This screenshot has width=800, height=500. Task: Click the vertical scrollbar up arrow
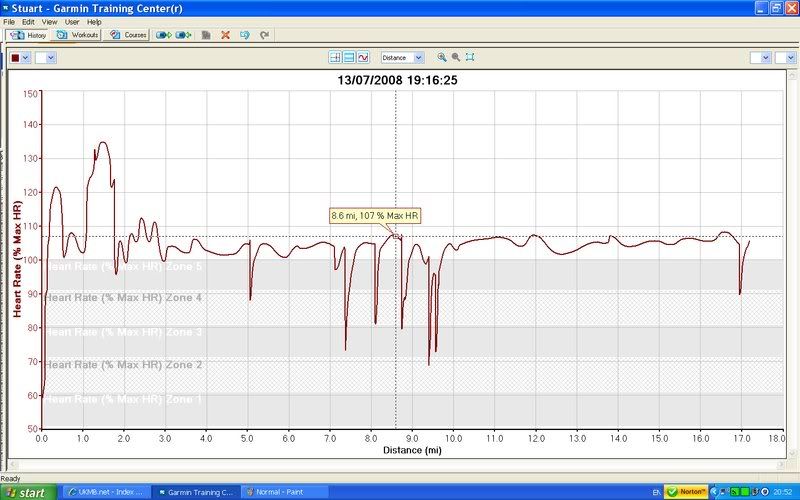[x=792, y=75]
